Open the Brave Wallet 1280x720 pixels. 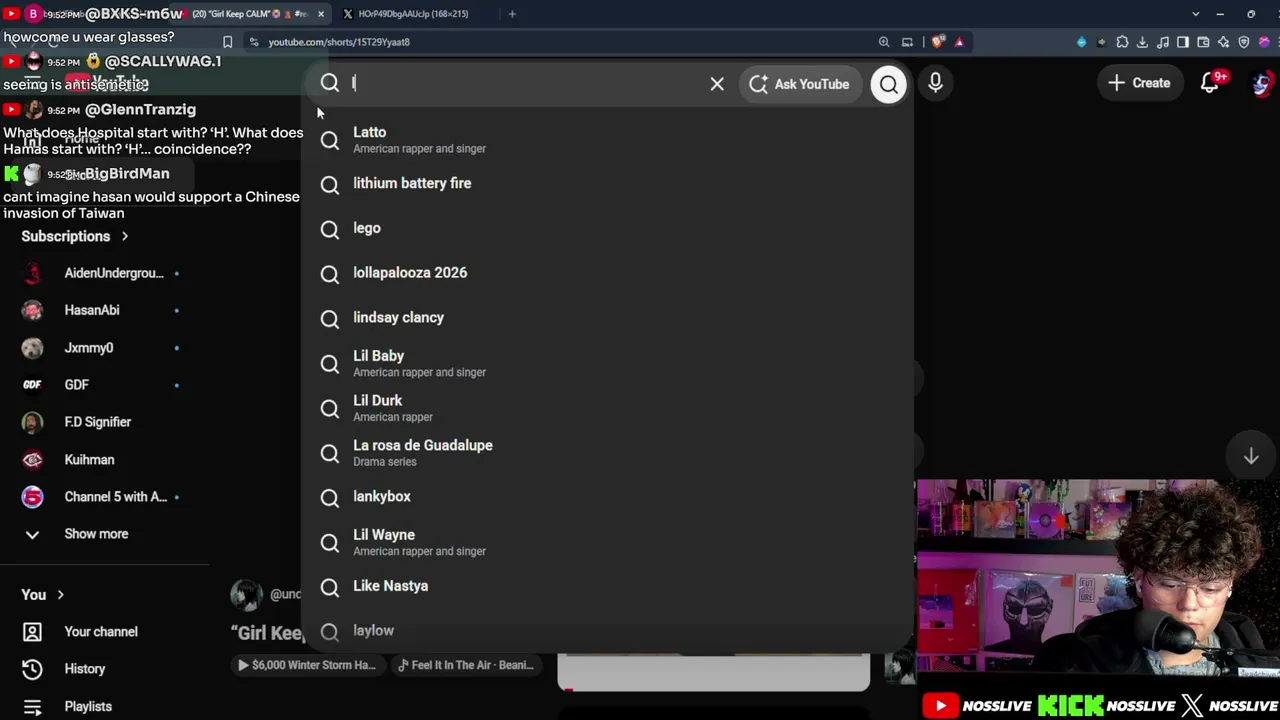point(1203,42)
